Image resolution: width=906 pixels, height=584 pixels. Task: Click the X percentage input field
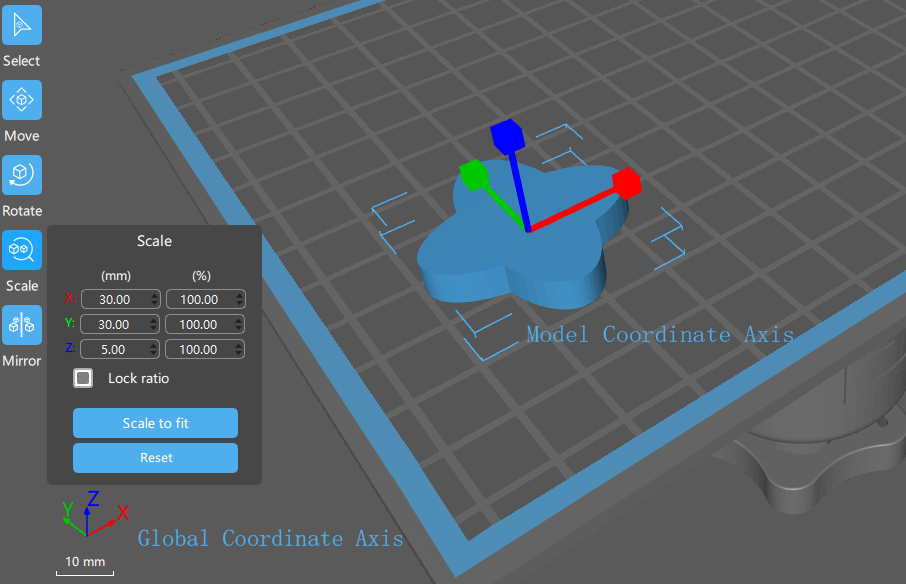[x=199, y=299]
